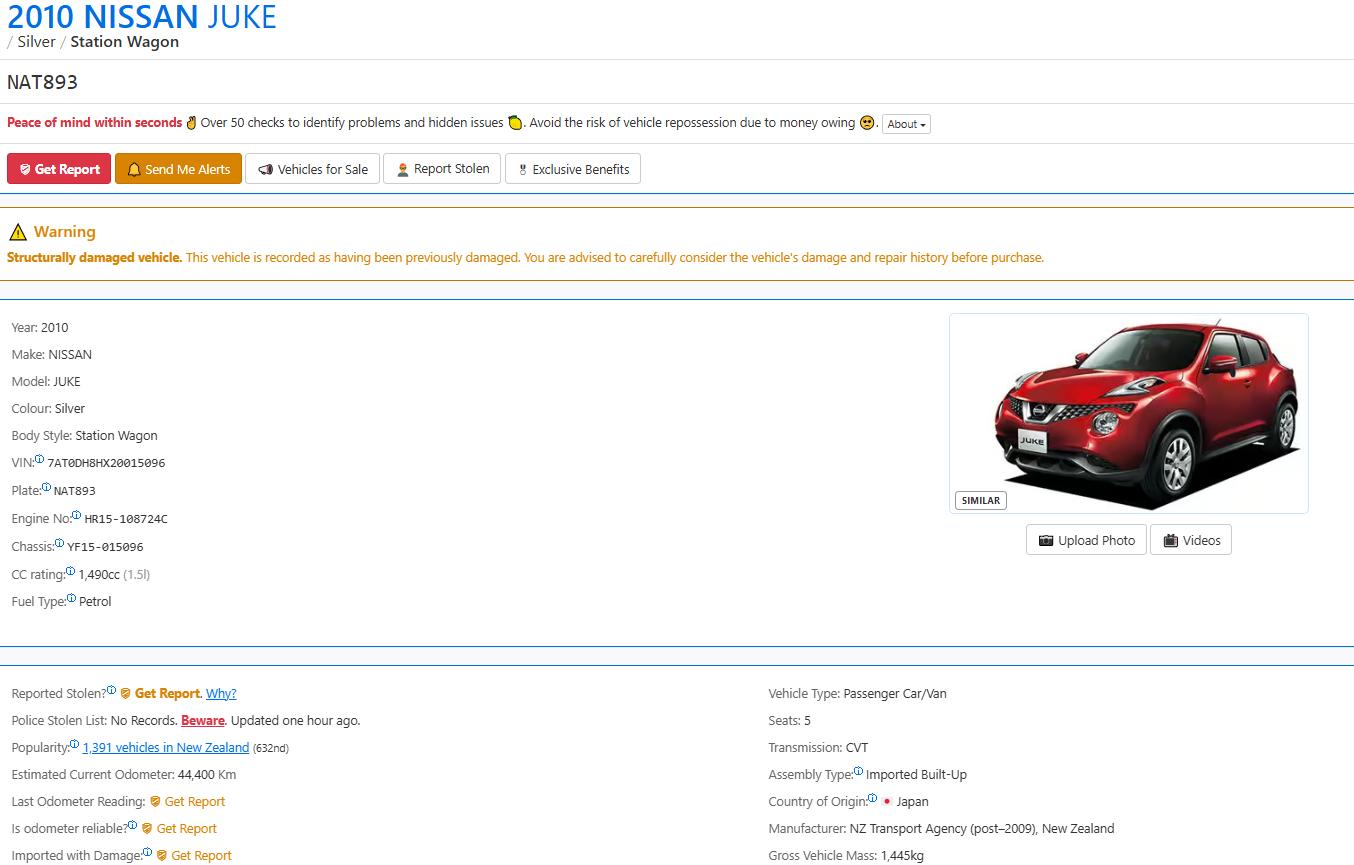This screenshot has width=1354, height=865.
Task: Open the info icon next to Imported with Damage
Action: (x=148, y=852)
